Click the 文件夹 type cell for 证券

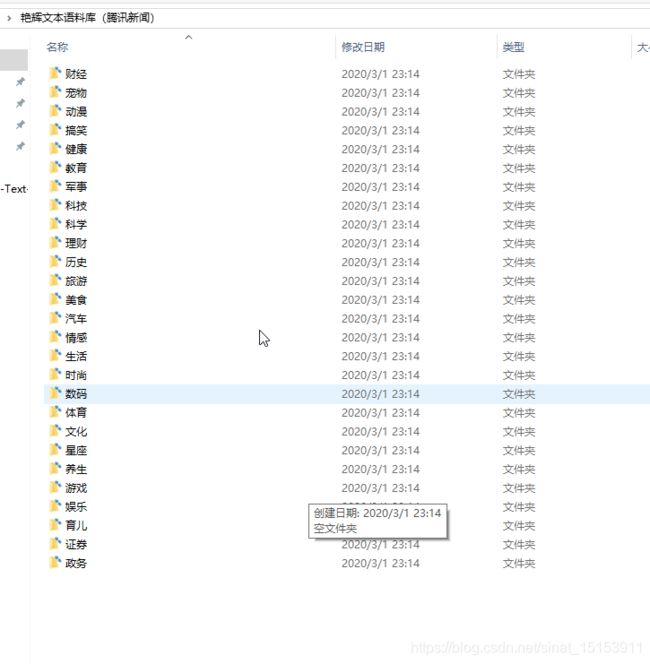(x=519, y=544)
